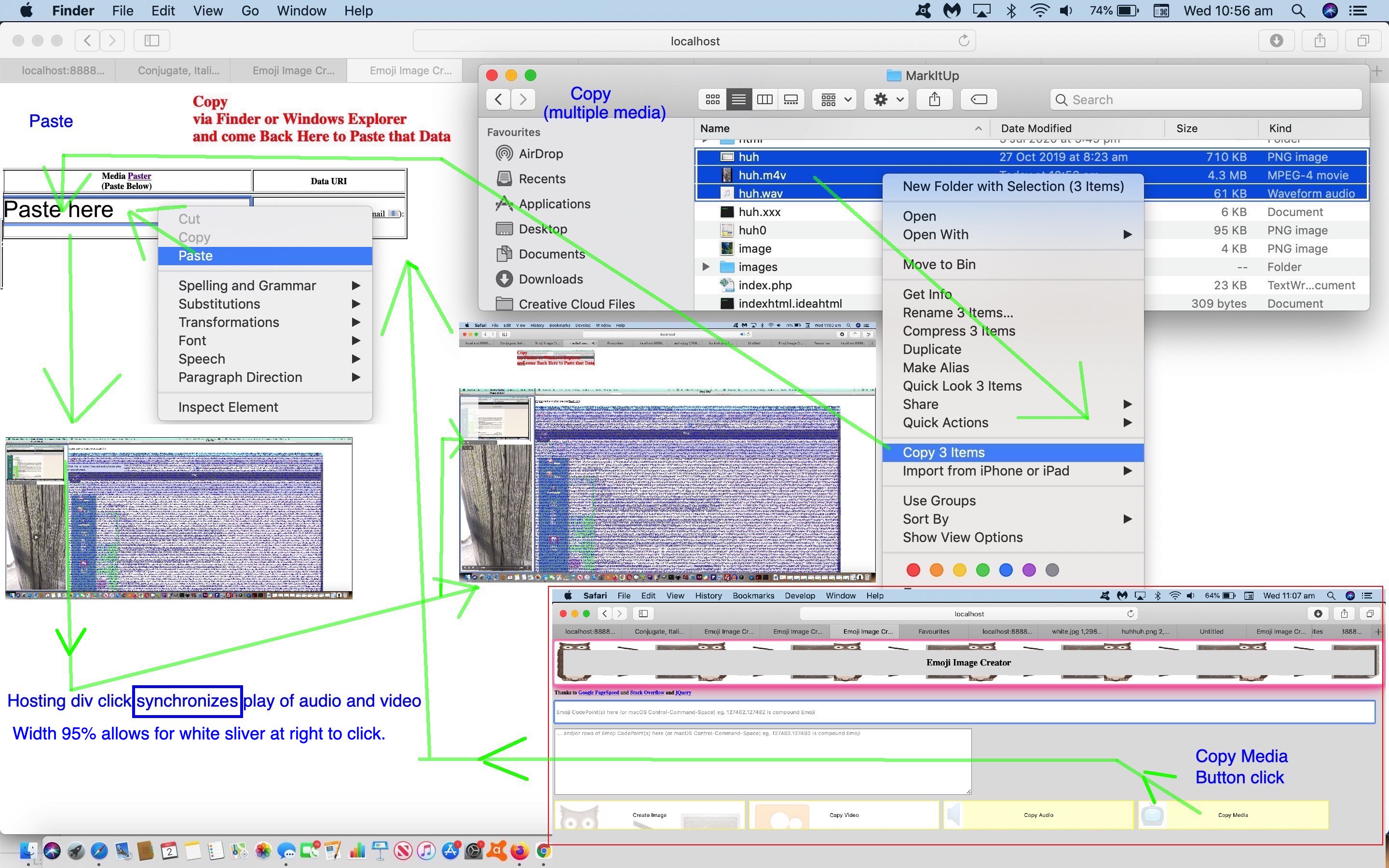Select Paste in the context menu
The image size is (1389, 868).
(x=195, y=256)
